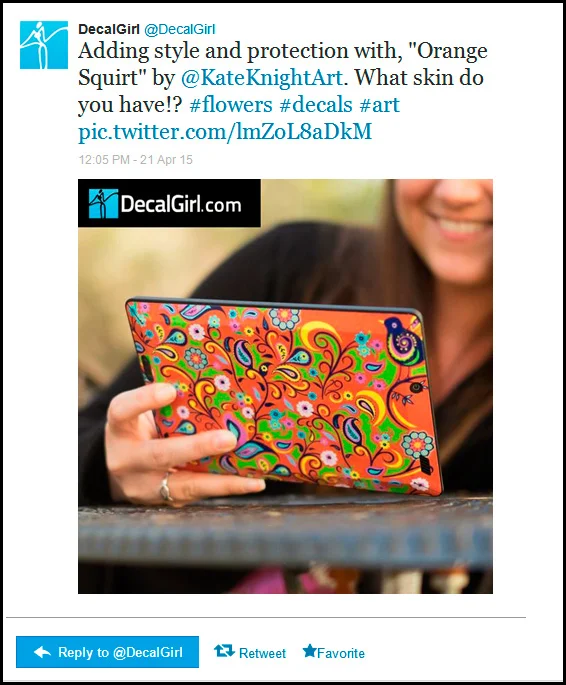Follow the pic.twitter.com/lmZoL8aDkM link
Screen dimensions: 566x685
tap(225, 131)
